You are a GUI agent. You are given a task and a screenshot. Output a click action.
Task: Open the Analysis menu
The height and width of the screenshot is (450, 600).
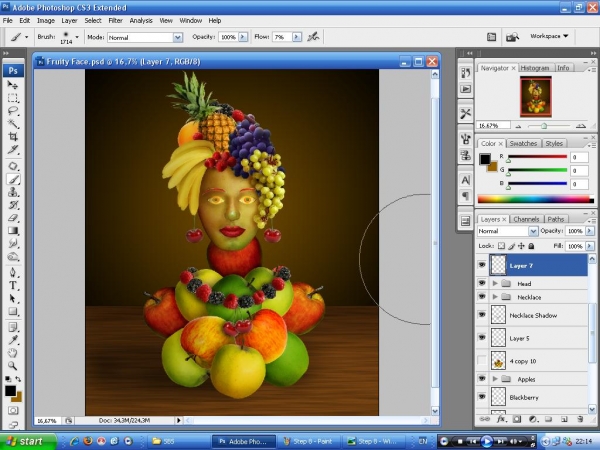coord(141,21)
